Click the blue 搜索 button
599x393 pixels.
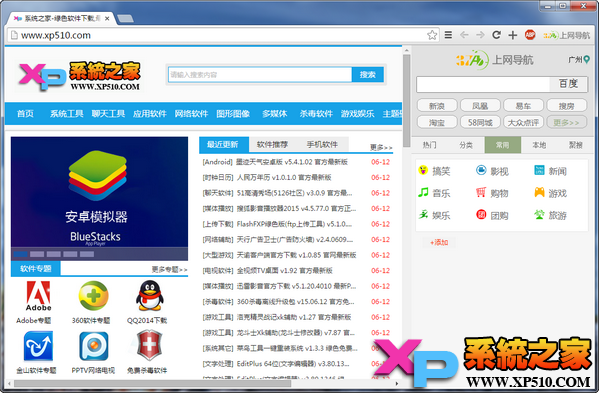(x=367, y=74)
